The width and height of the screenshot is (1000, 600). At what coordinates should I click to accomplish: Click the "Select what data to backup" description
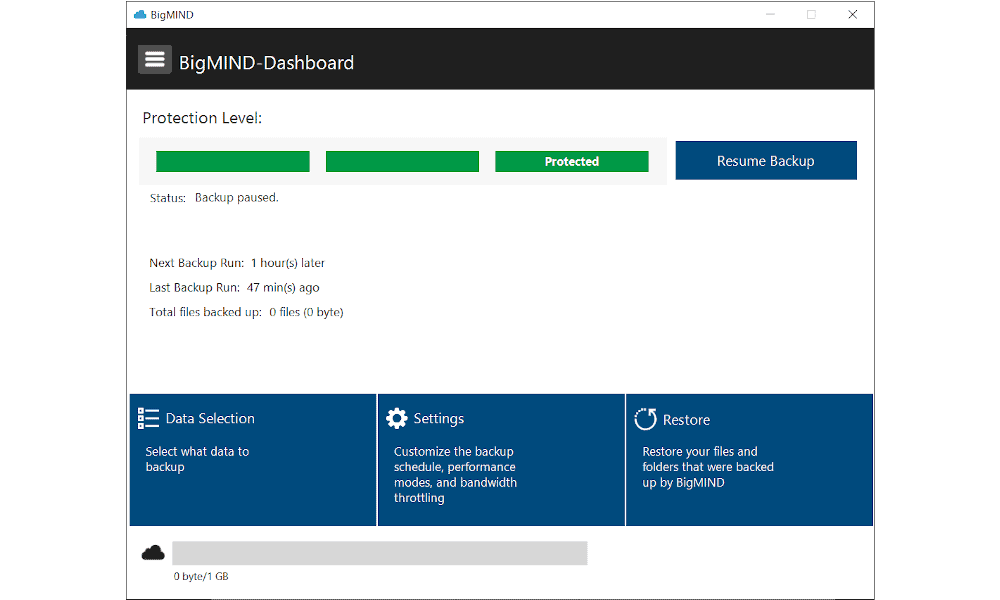[197, 459]
